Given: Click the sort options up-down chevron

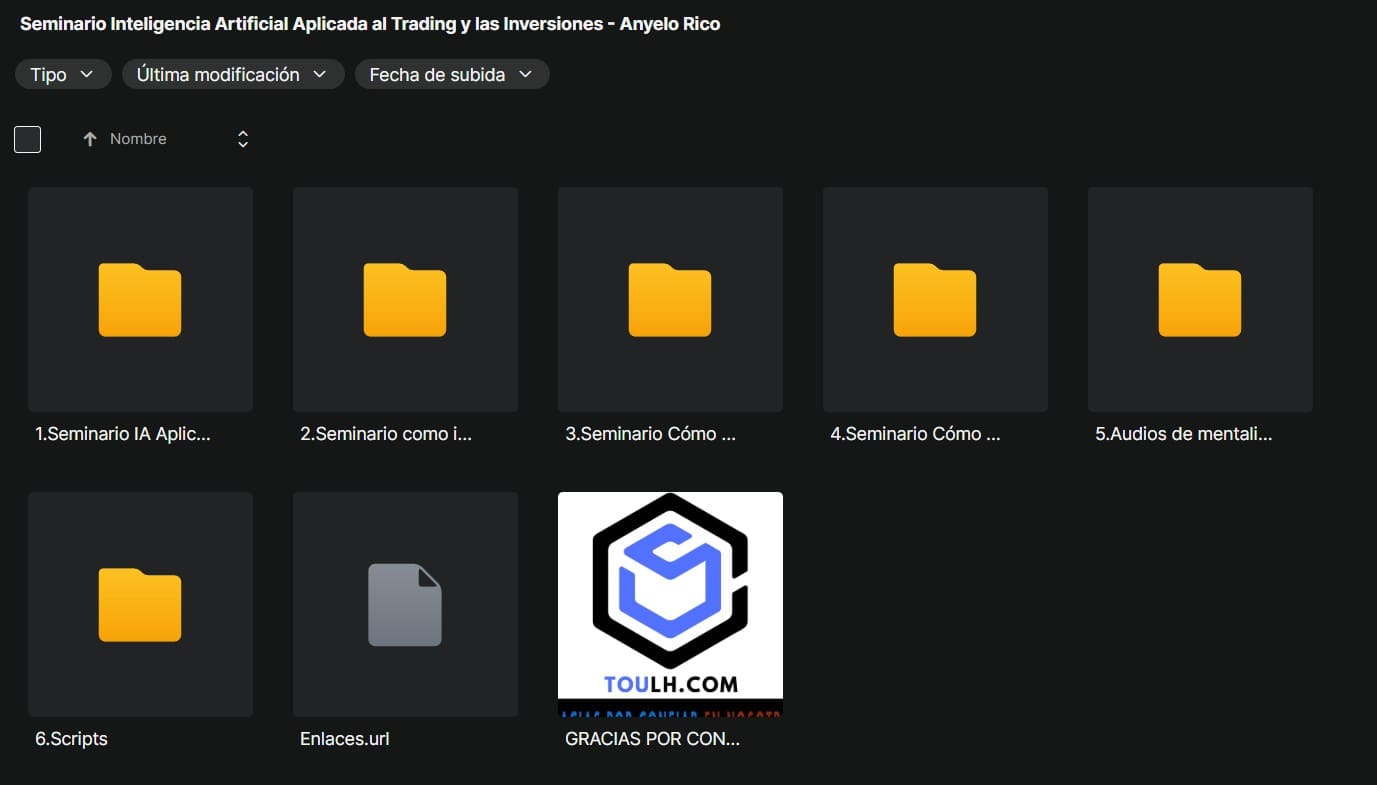Looking at the screenshot, I should click(242, 140).
